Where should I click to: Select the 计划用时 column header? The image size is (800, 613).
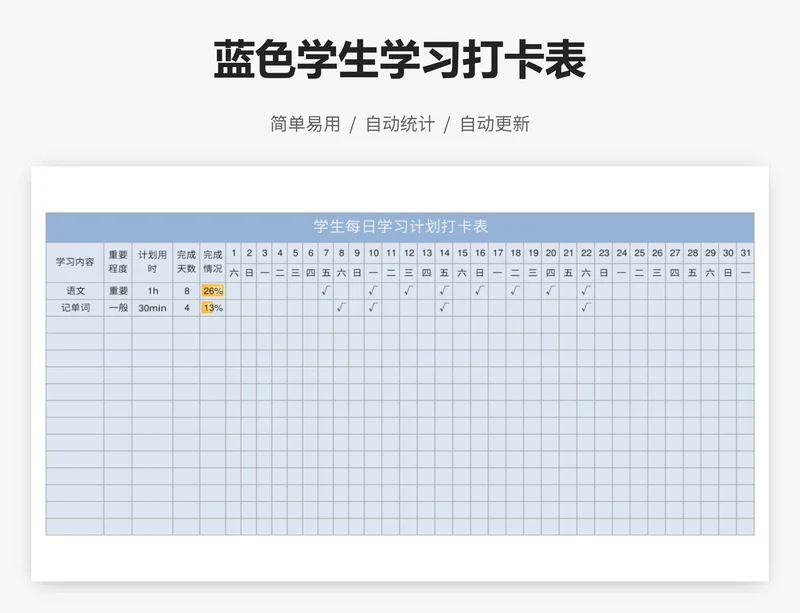pyautogui.click(x=153, y=262)
